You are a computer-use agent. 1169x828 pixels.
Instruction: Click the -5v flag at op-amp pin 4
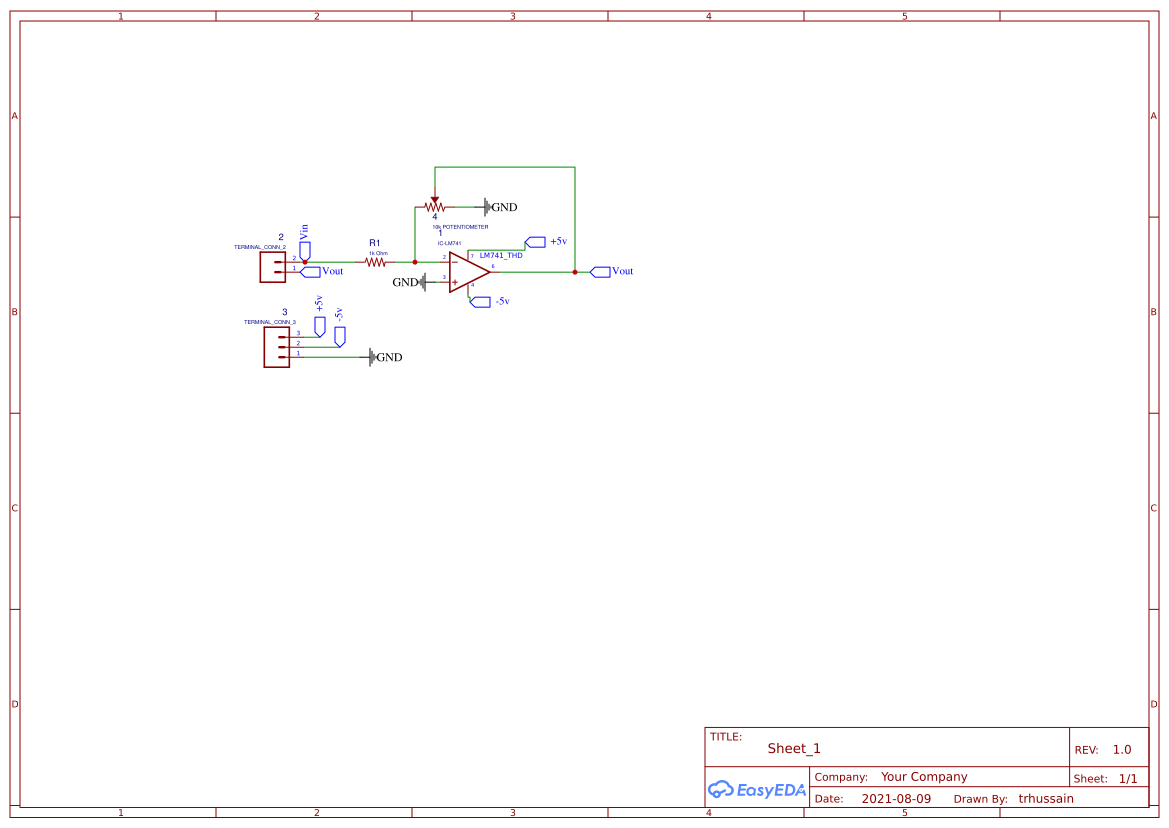pos(481,300)
